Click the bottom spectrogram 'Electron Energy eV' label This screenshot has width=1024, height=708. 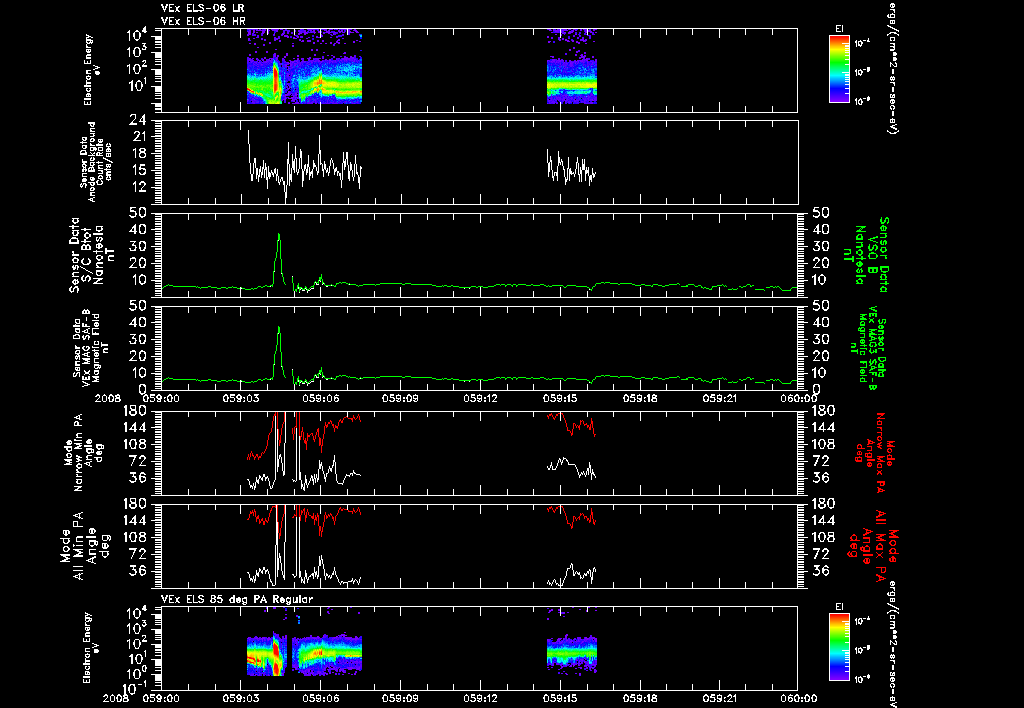tap(92, 647)
